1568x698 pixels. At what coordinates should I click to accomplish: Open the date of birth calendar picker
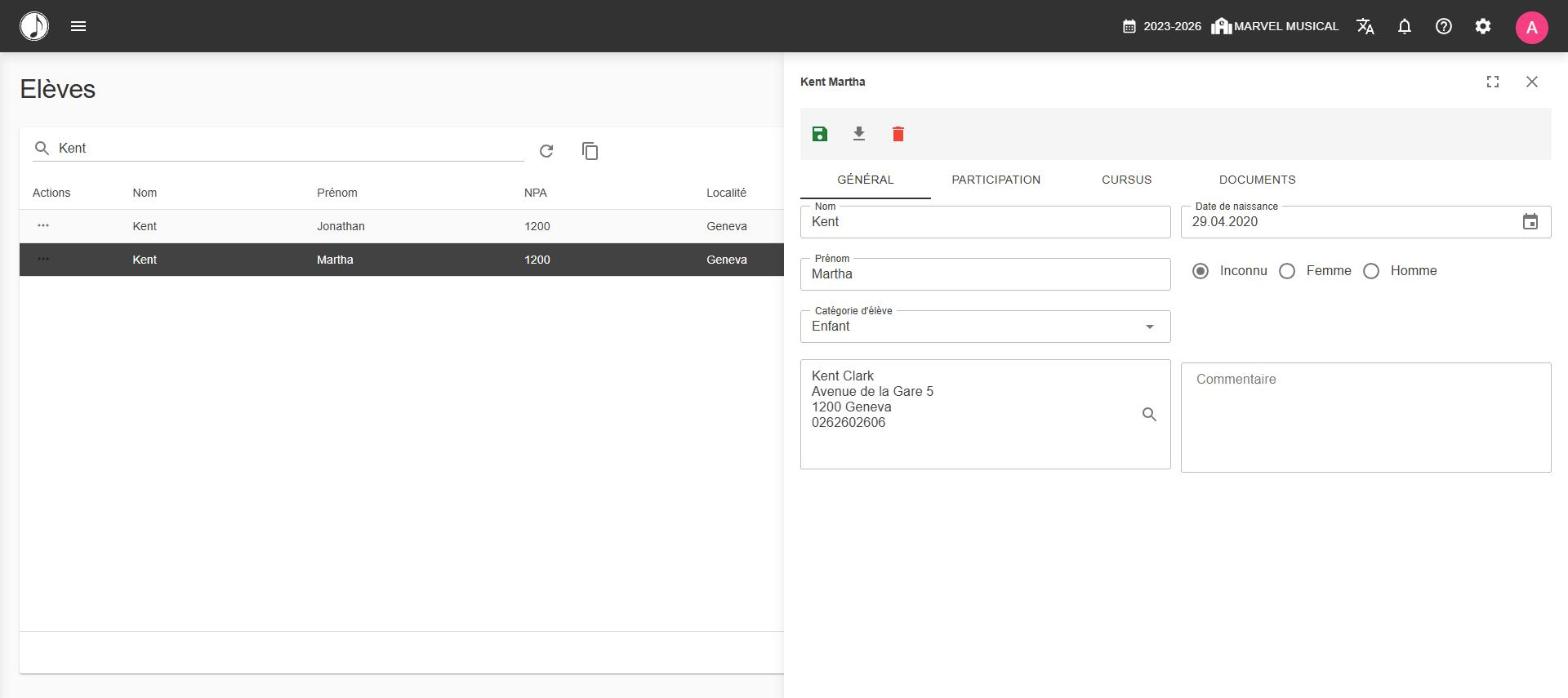pos(1530,222)
